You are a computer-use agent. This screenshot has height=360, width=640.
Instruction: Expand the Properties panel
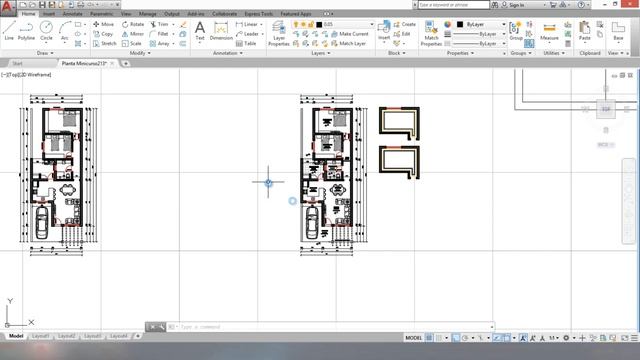pyautogui.click(x=460, y=53)
